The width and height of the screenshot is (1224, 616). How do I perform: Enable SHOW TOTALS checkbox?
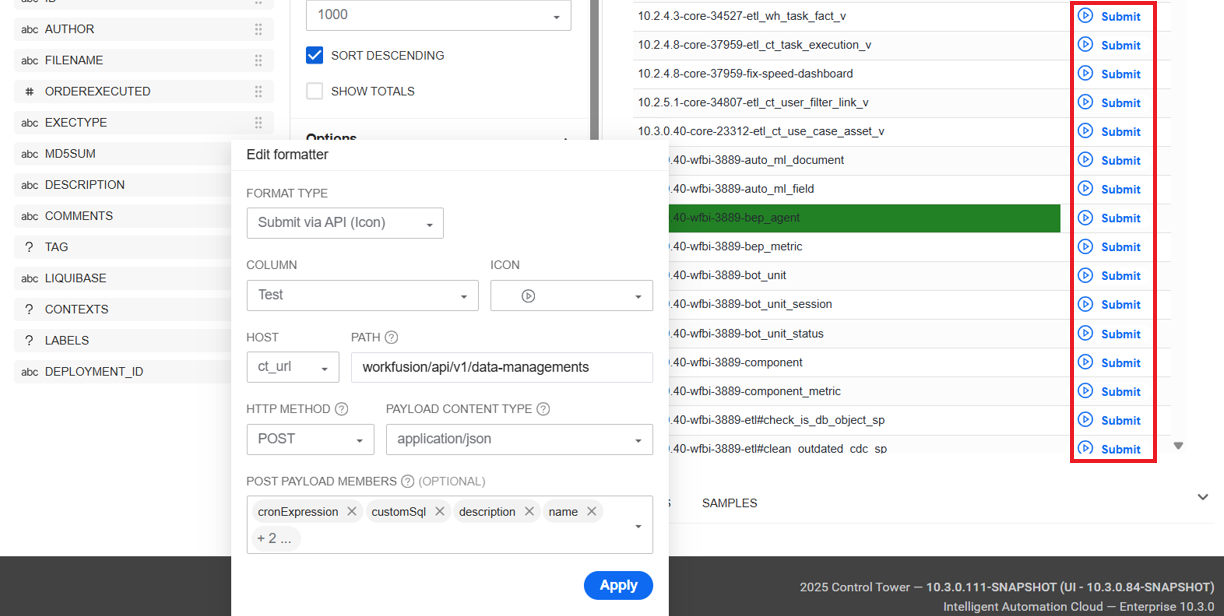[314, 91]
